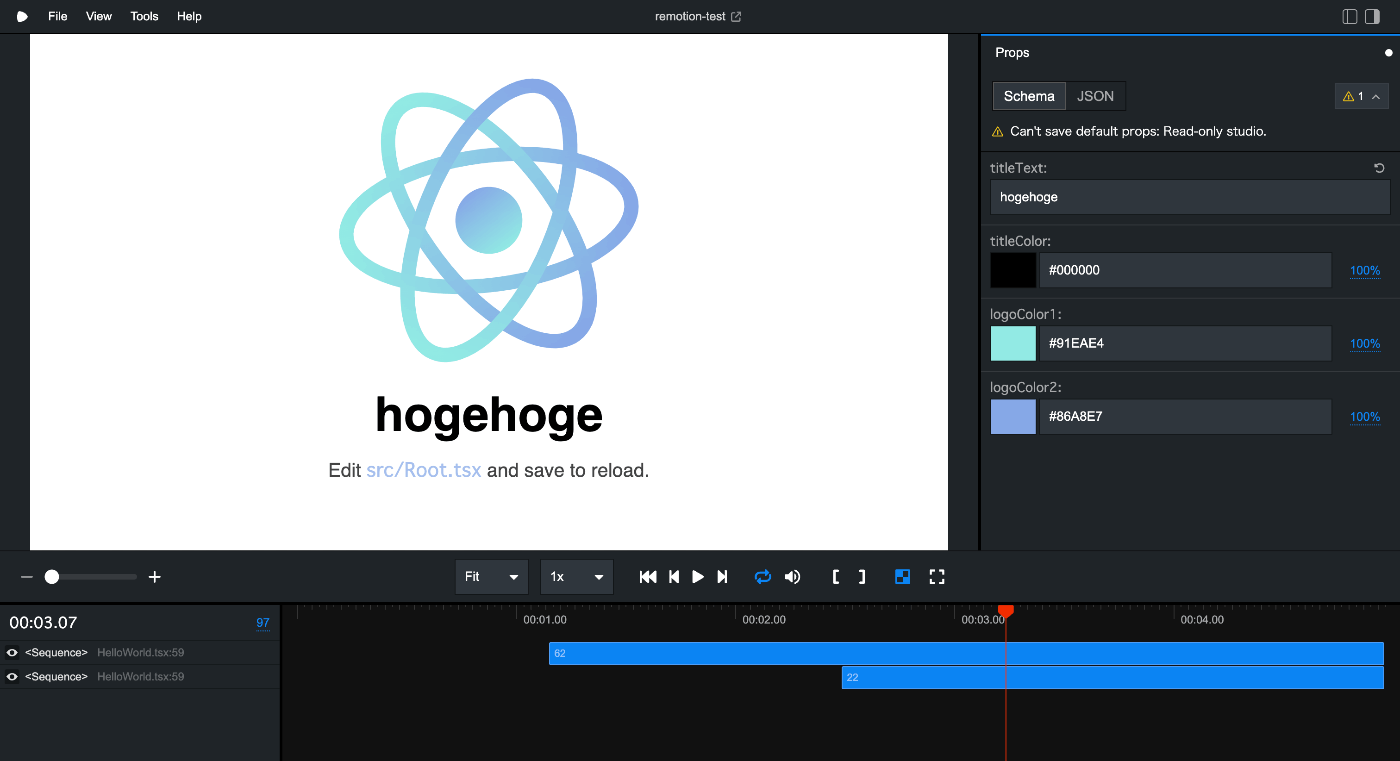Click the current time display 00:03.07
The image size is (1400, 761).
coord(43,623)
